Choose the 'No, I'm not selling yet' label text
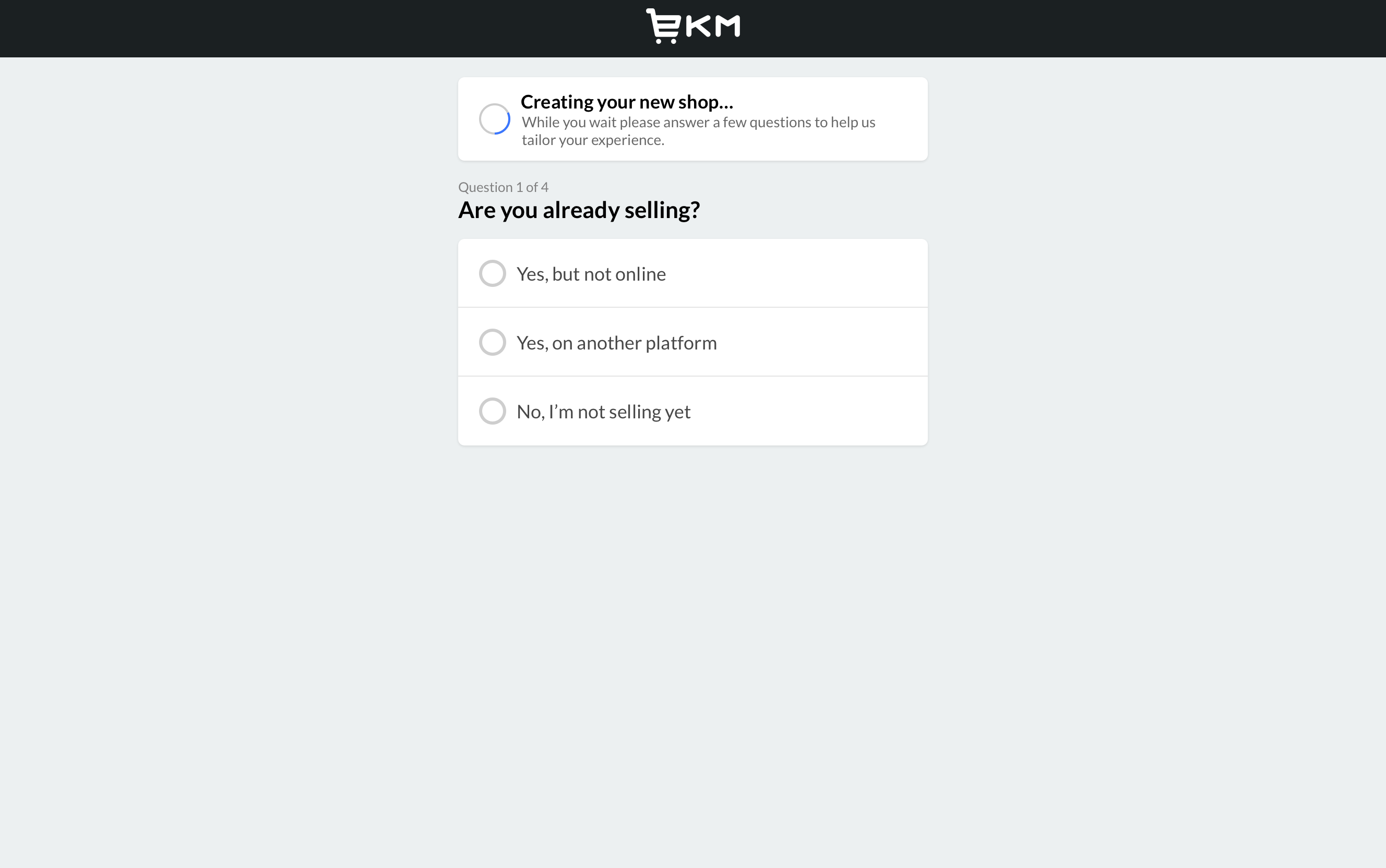The width and height of the screenshot is (1386, 868). click(x=603, y=412)
